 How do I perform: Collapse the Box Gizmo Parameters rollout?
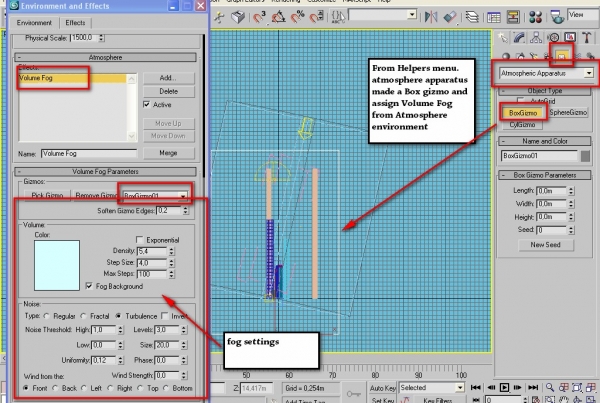coord(545,175)
